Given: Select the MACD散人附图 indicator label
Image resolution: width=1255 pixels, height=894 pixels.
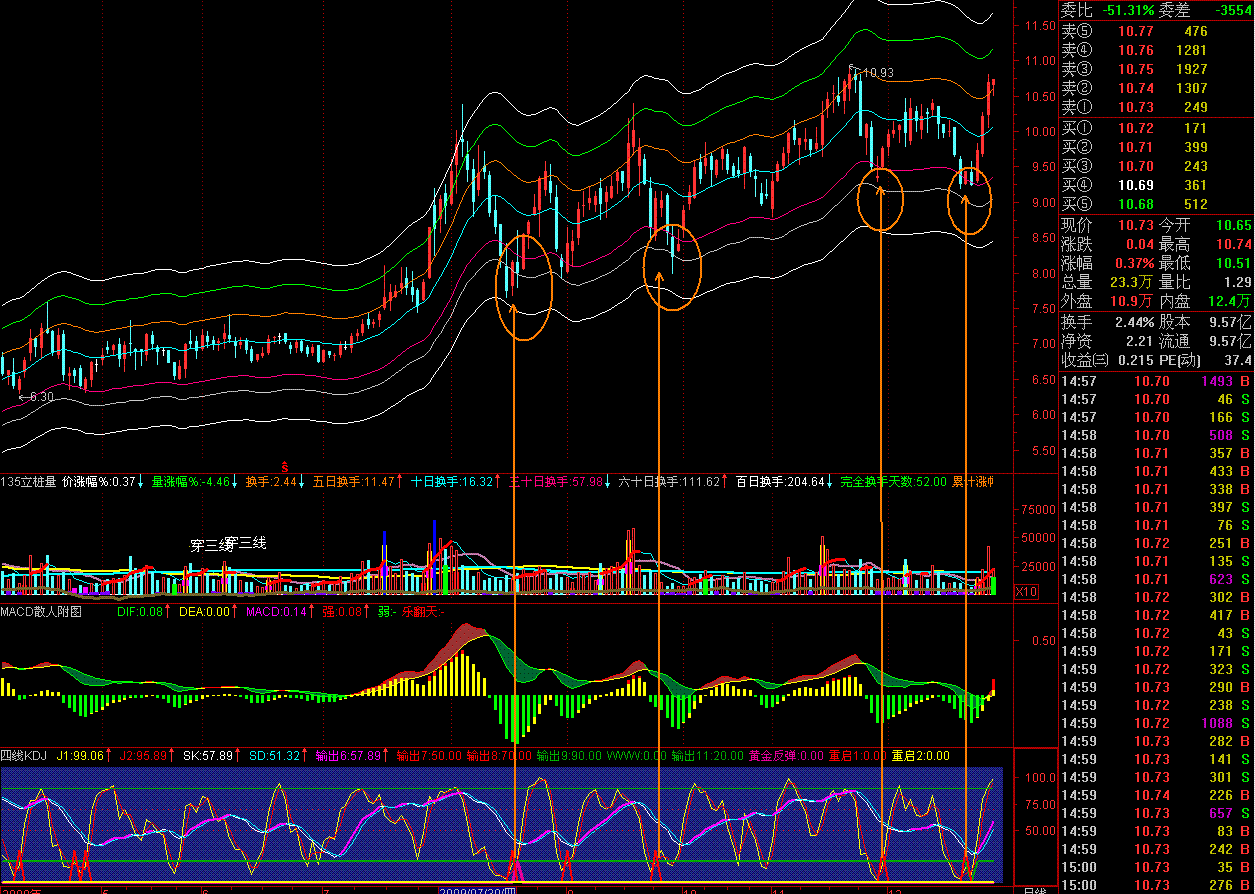Looking at the screenshot, I should 41,611.
